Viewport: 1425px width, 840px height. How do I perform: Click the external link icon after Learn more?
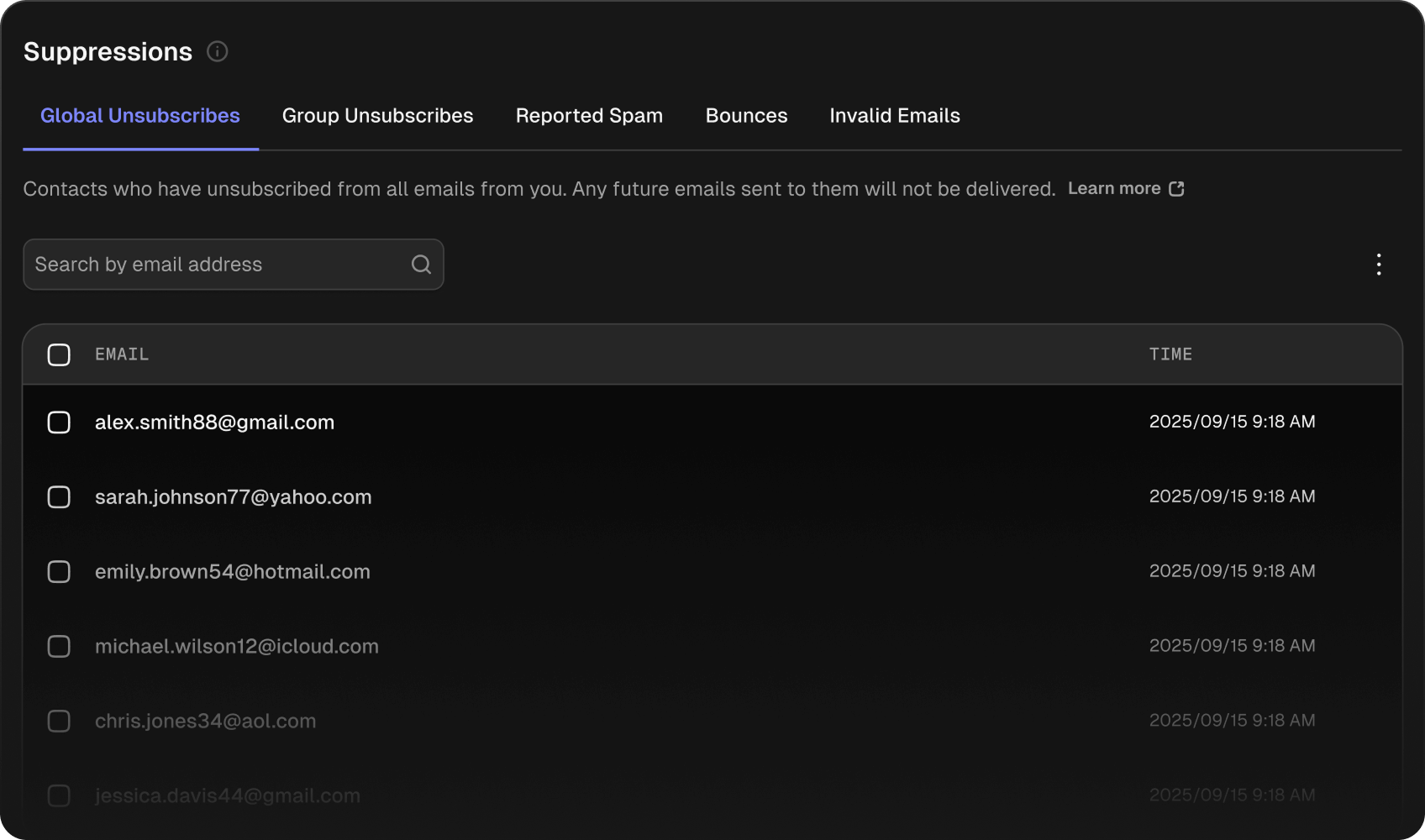point(1176,189)
